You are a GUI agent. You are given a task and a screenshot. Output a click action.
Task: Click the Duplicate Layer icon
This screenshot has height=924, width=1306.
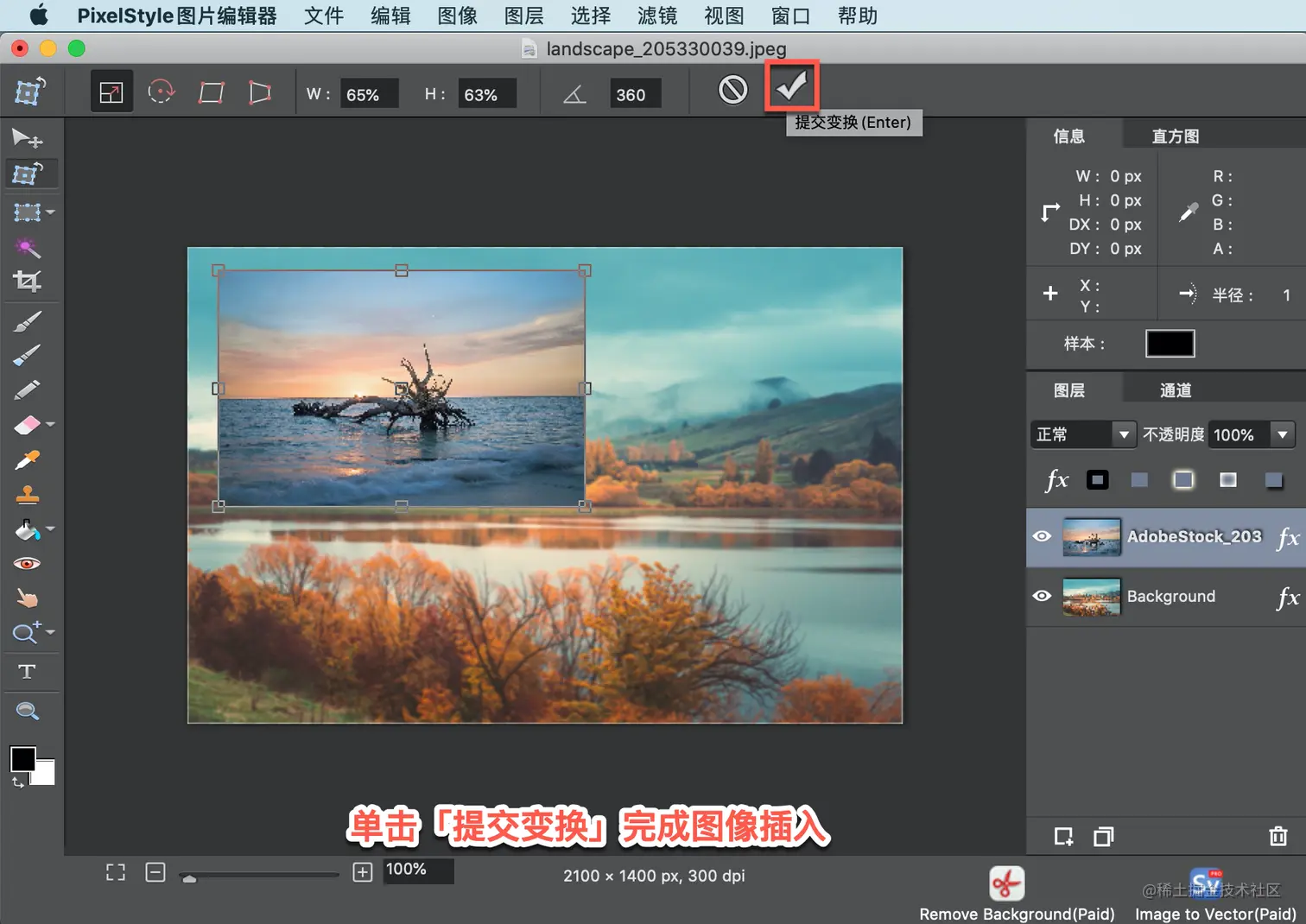(x=1103, y=836)
